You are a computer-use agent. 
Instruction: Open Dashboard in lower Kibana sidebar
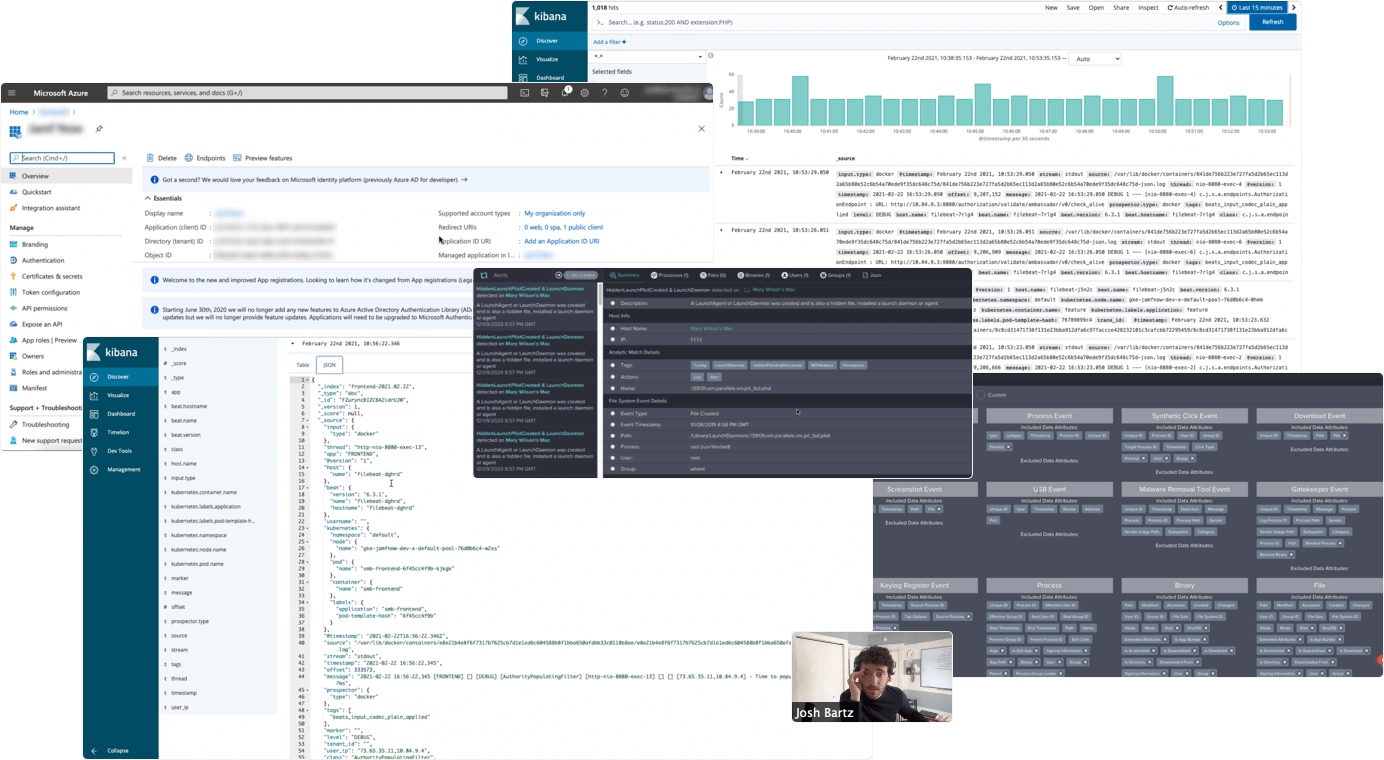click(x=121, y=414)
